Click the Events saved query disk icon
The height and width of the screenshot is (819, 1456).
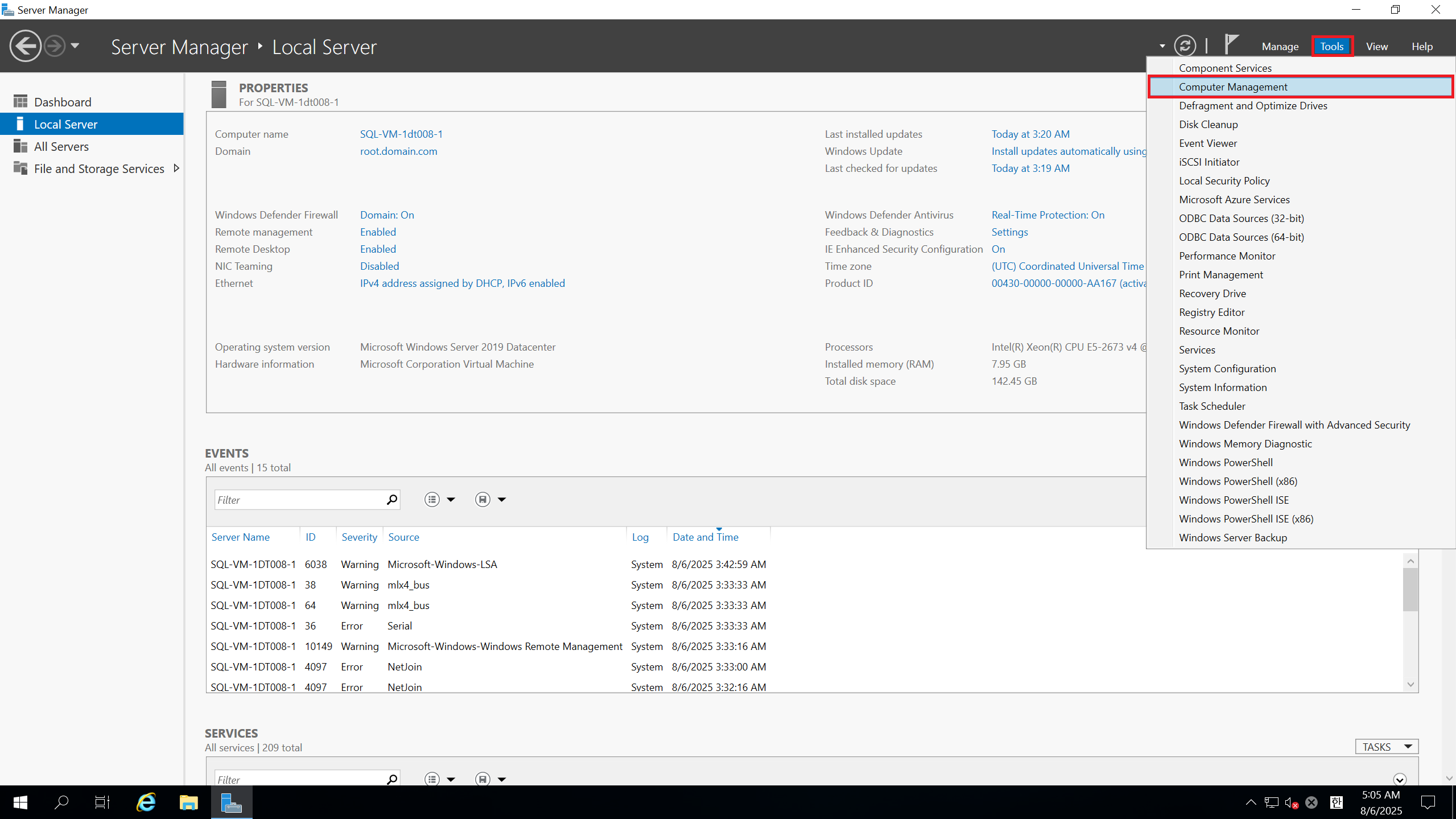(x=482, y=500)
